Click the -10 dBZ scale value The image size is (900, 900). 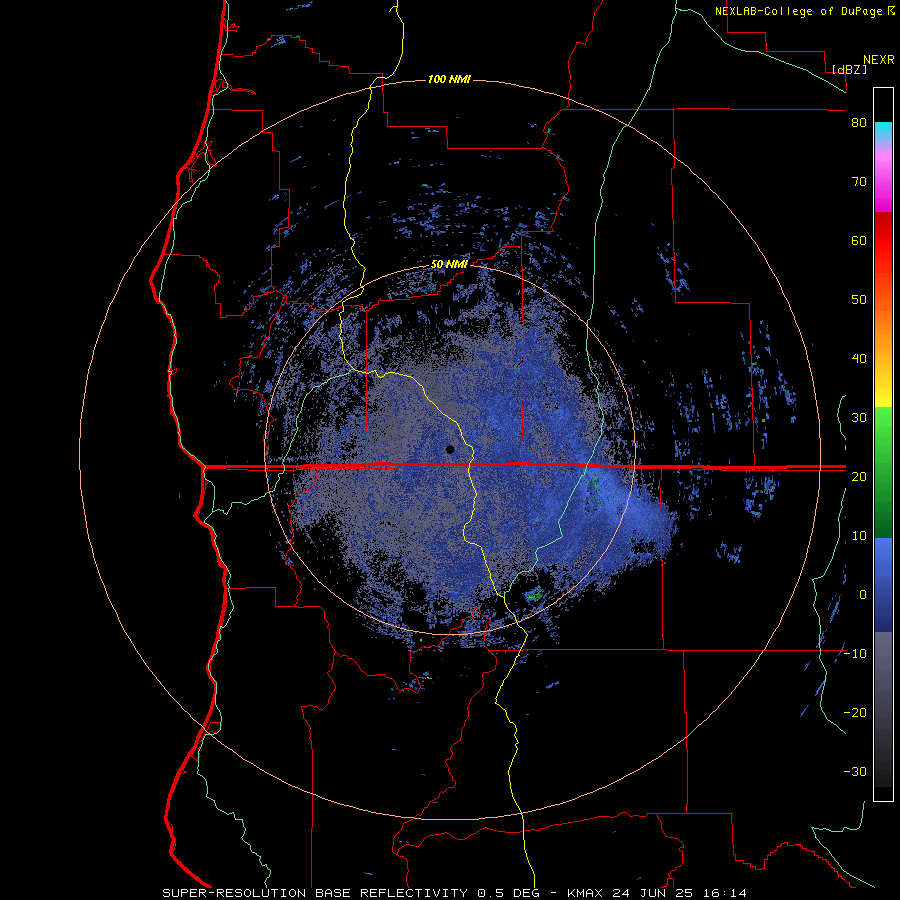(855, 654)
